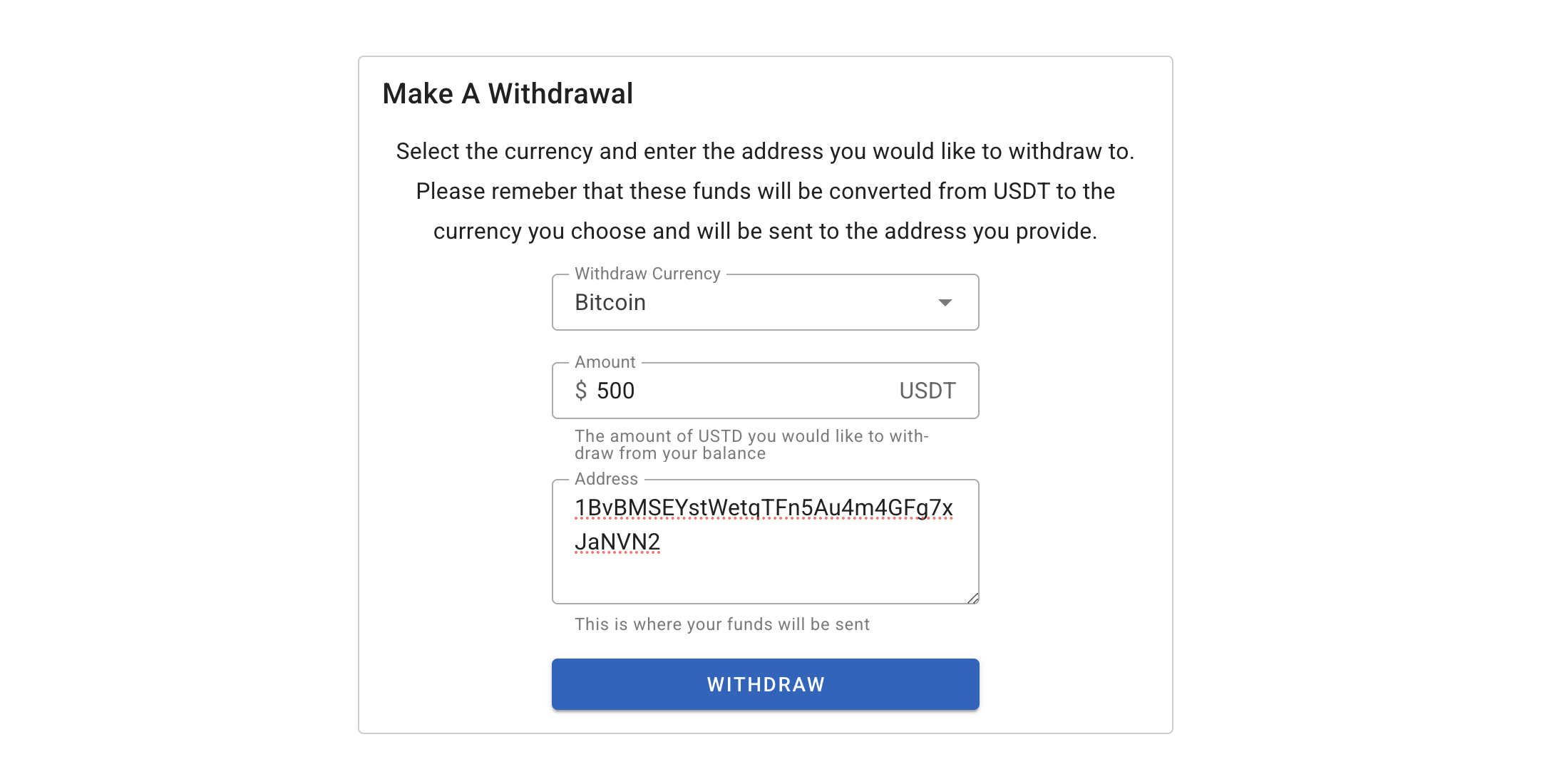Image resolution: width=1557 pixels, height=784 pixels.
Task: Click the dropdown arrow beside Bitcoin
Action: [x=945, y=303]
